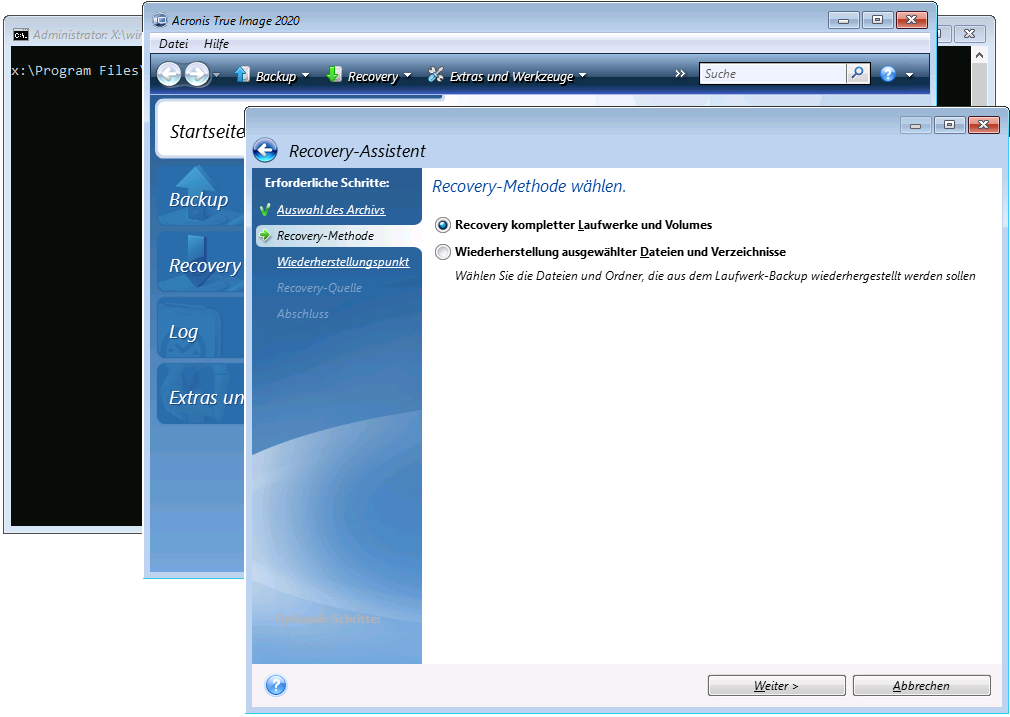Open the Hilfe menu
This screenshot has height=717, width=1010.
216,44
